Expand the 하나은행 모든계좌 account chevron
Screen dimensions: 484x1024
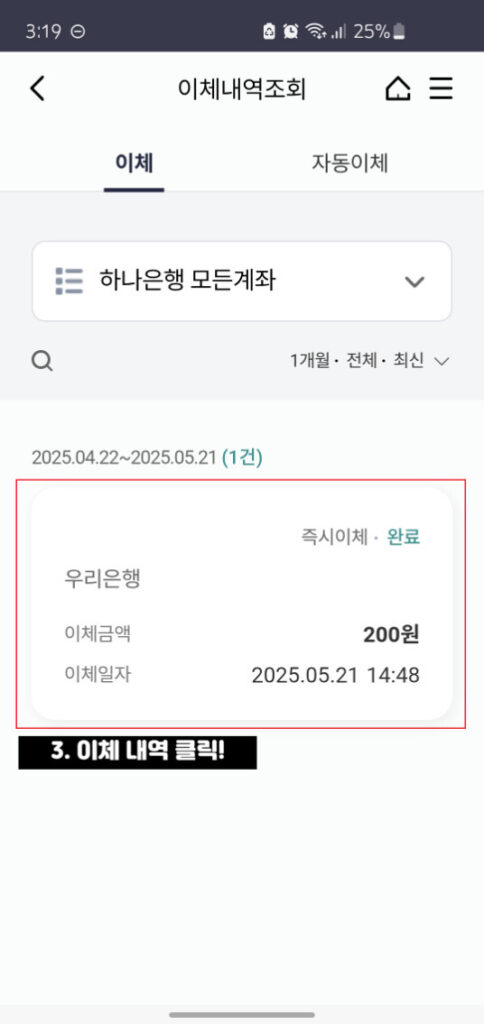[x=415, y=281]
